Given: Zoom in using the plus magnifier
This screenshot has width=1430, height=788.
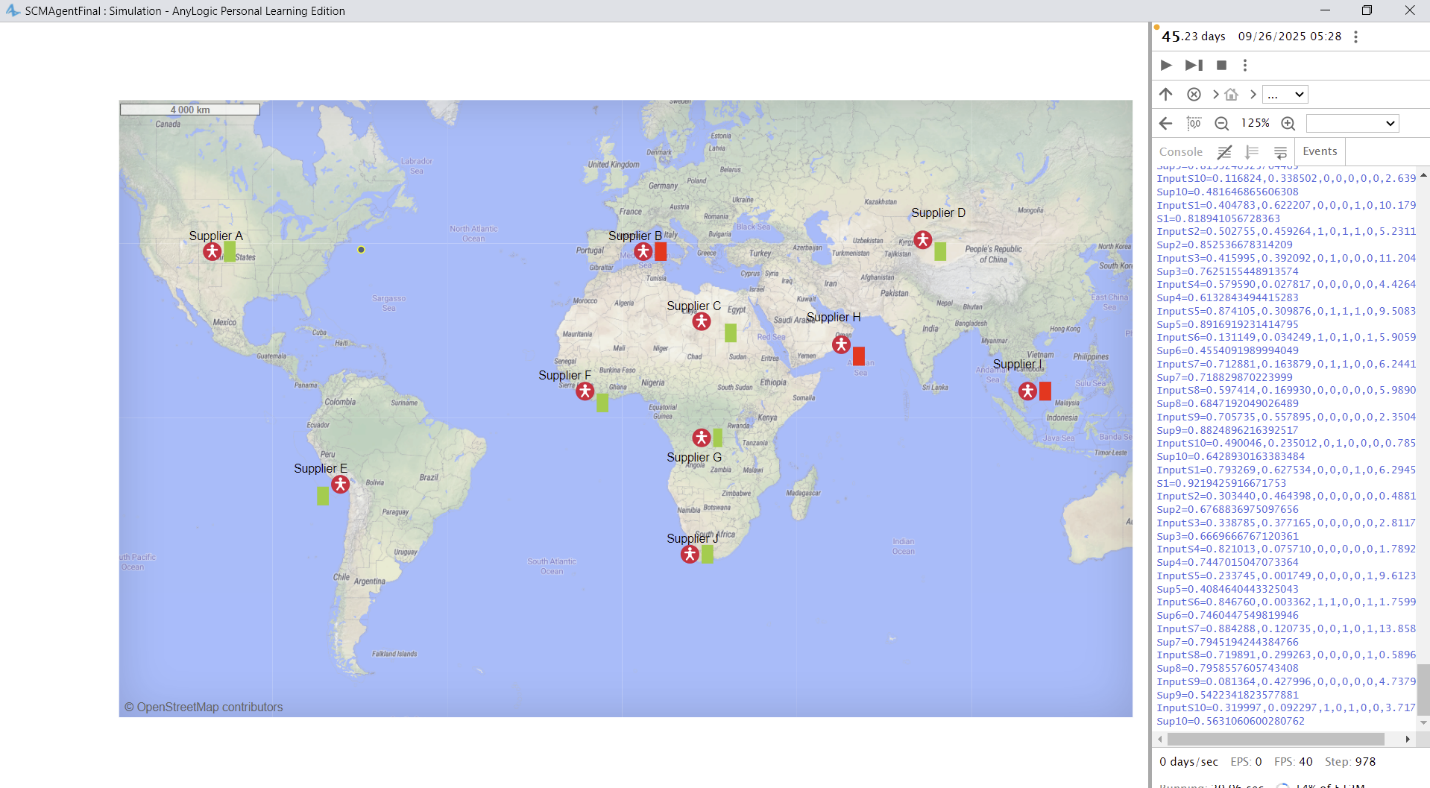Looking at the screenshot, I should click(1288, 124).
